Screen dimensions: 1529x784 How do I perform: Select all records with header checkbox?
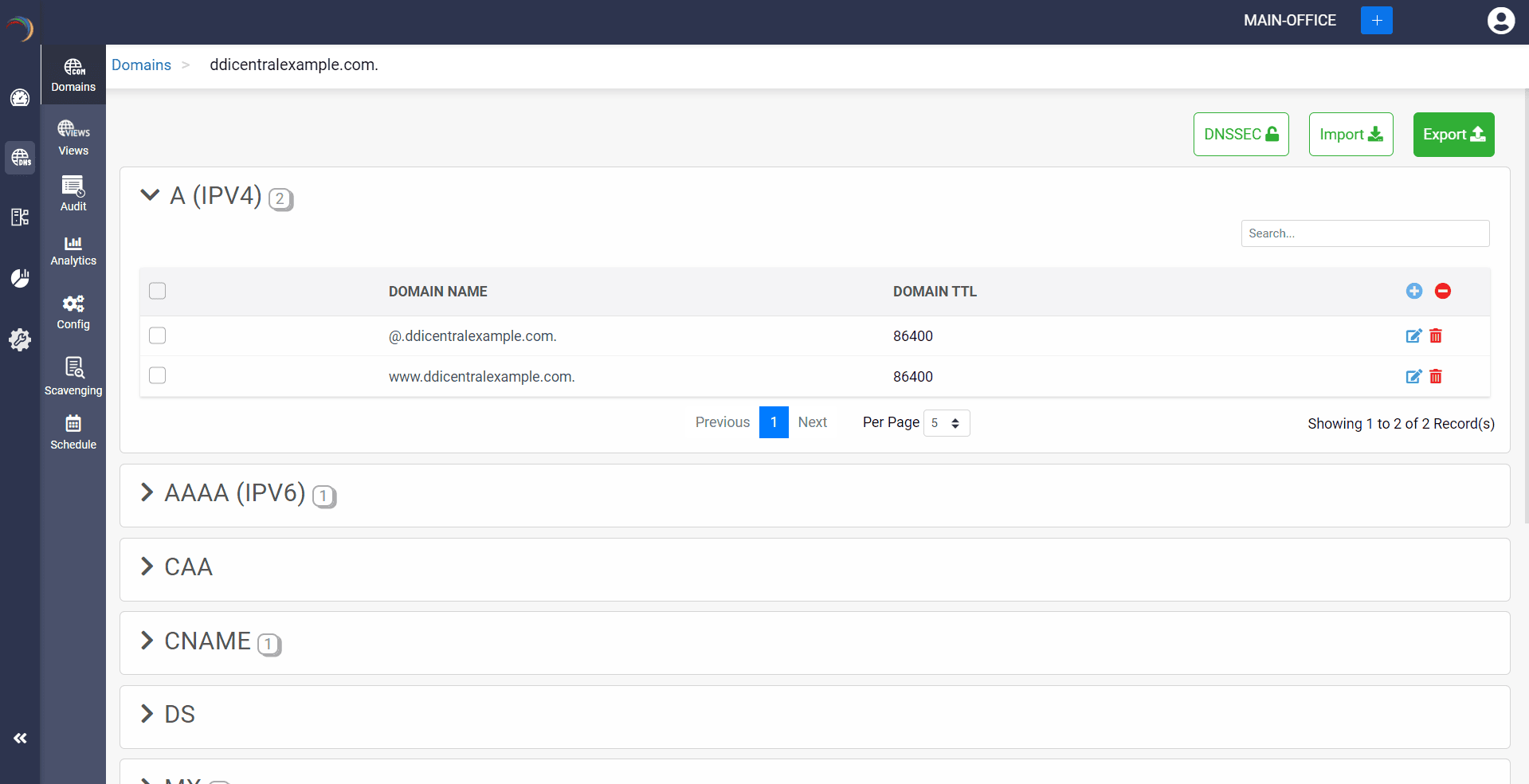tap(158, 291)
